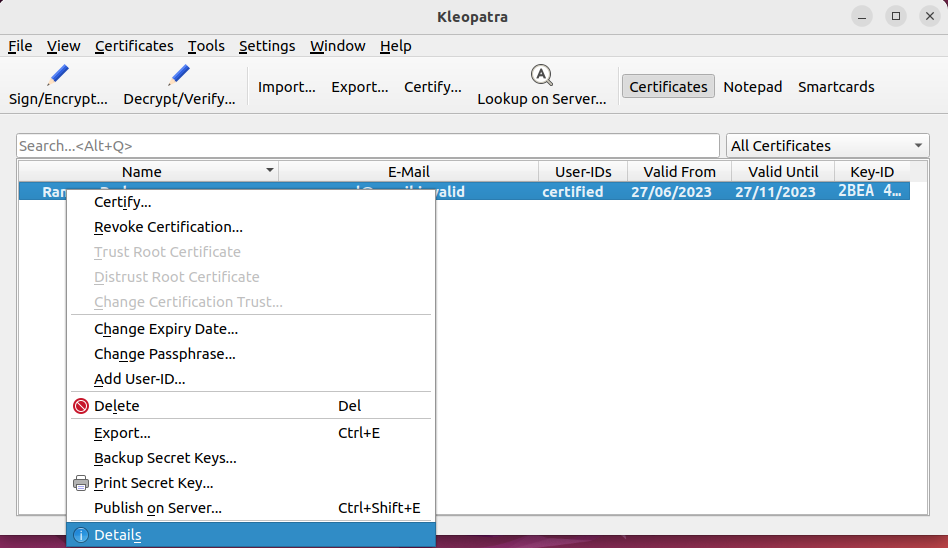
Task: Click the red Delete icon in context menu
Action: click(80, 406)
